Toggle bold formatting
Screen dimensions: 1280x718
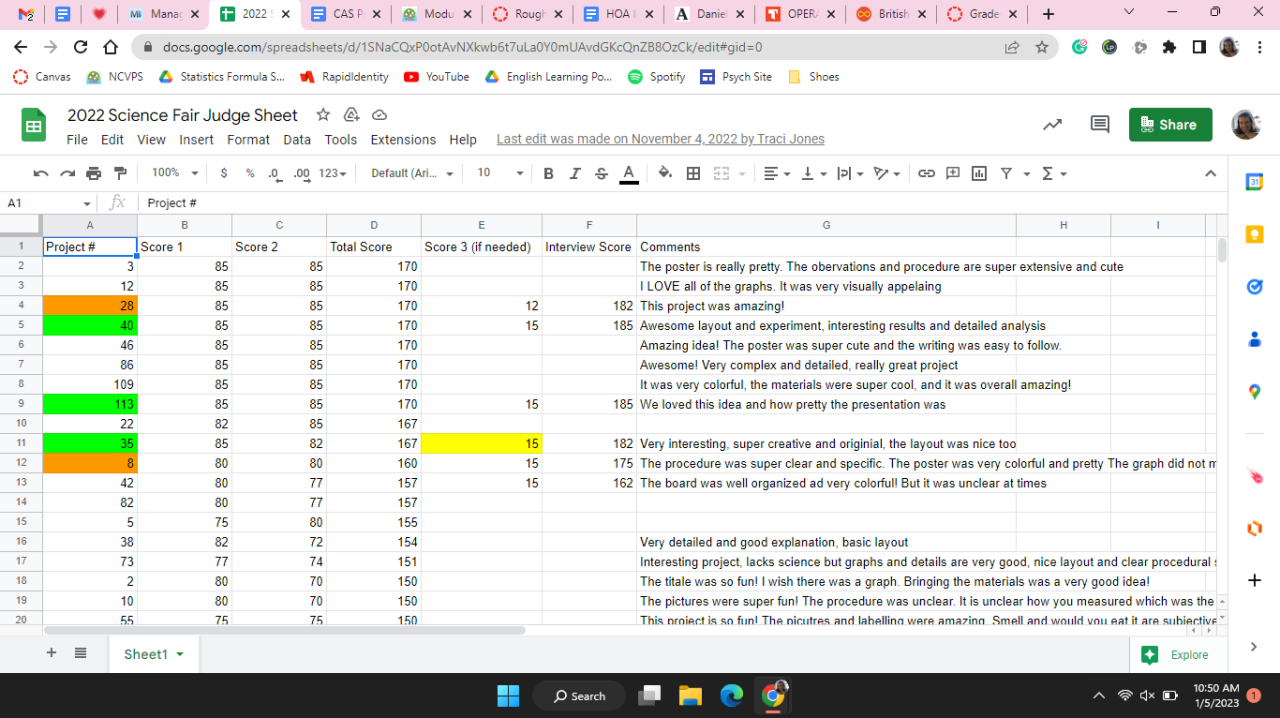tap(548, 173)
